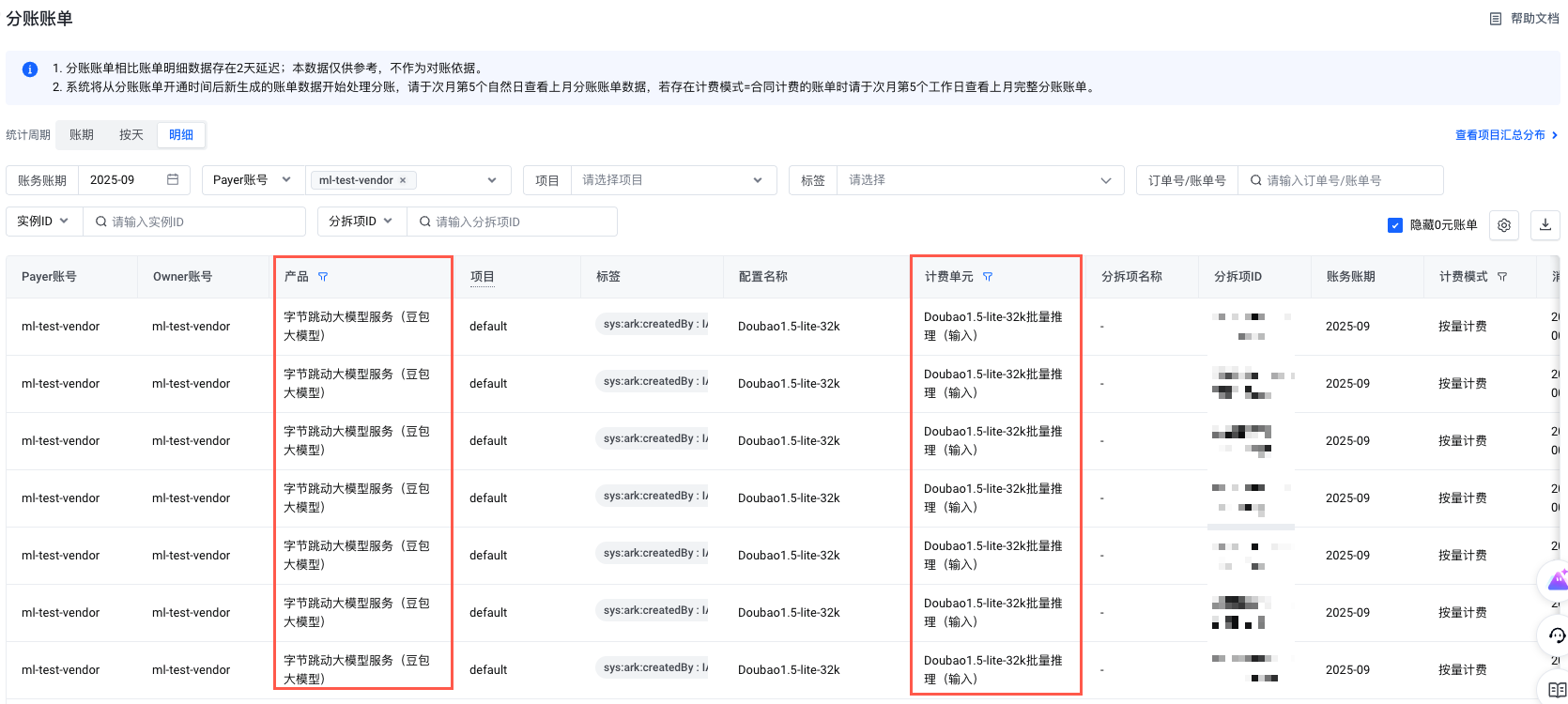This screenshot has width=1568, height=704.
Task: Toggle the 隐藏0元账单 checkbox
Action: [1395, 225]
